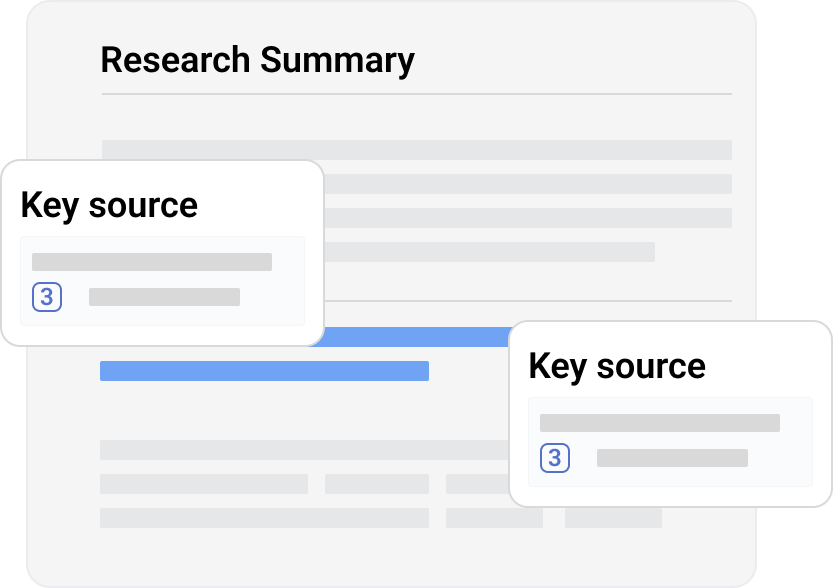Click the wide gray line above the bottom rows
The image size is (833, 588).
[305, 450]
